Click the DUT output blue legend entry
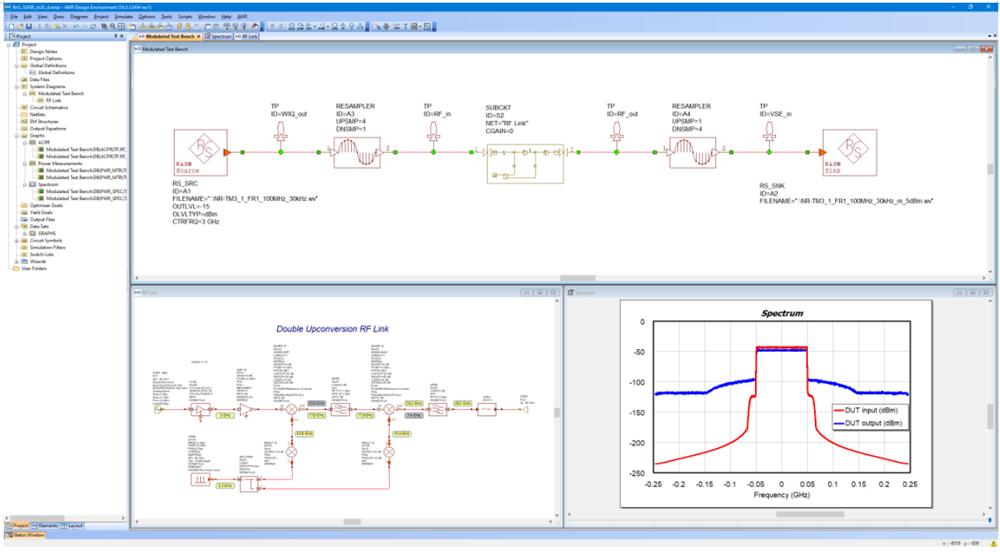This screenshot has width=1000, height=552. pos(870,423)
